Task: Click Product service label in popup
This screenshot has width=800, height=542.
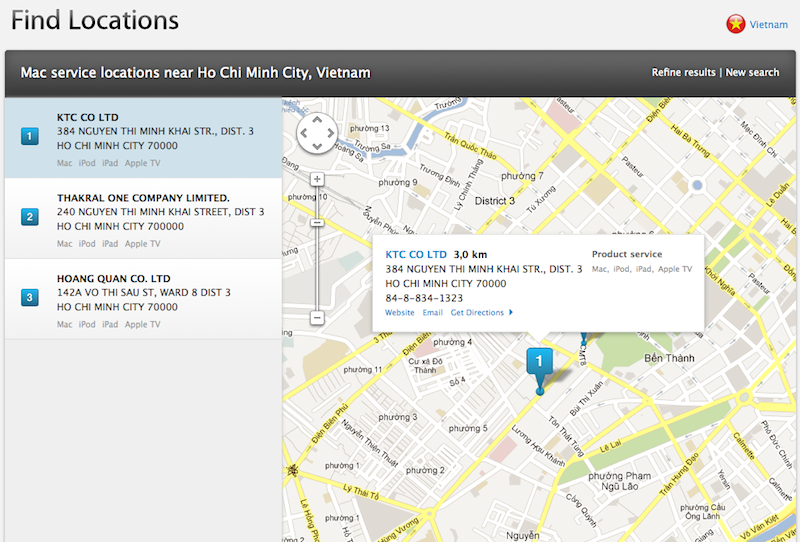Action: (x=627, y=254)
